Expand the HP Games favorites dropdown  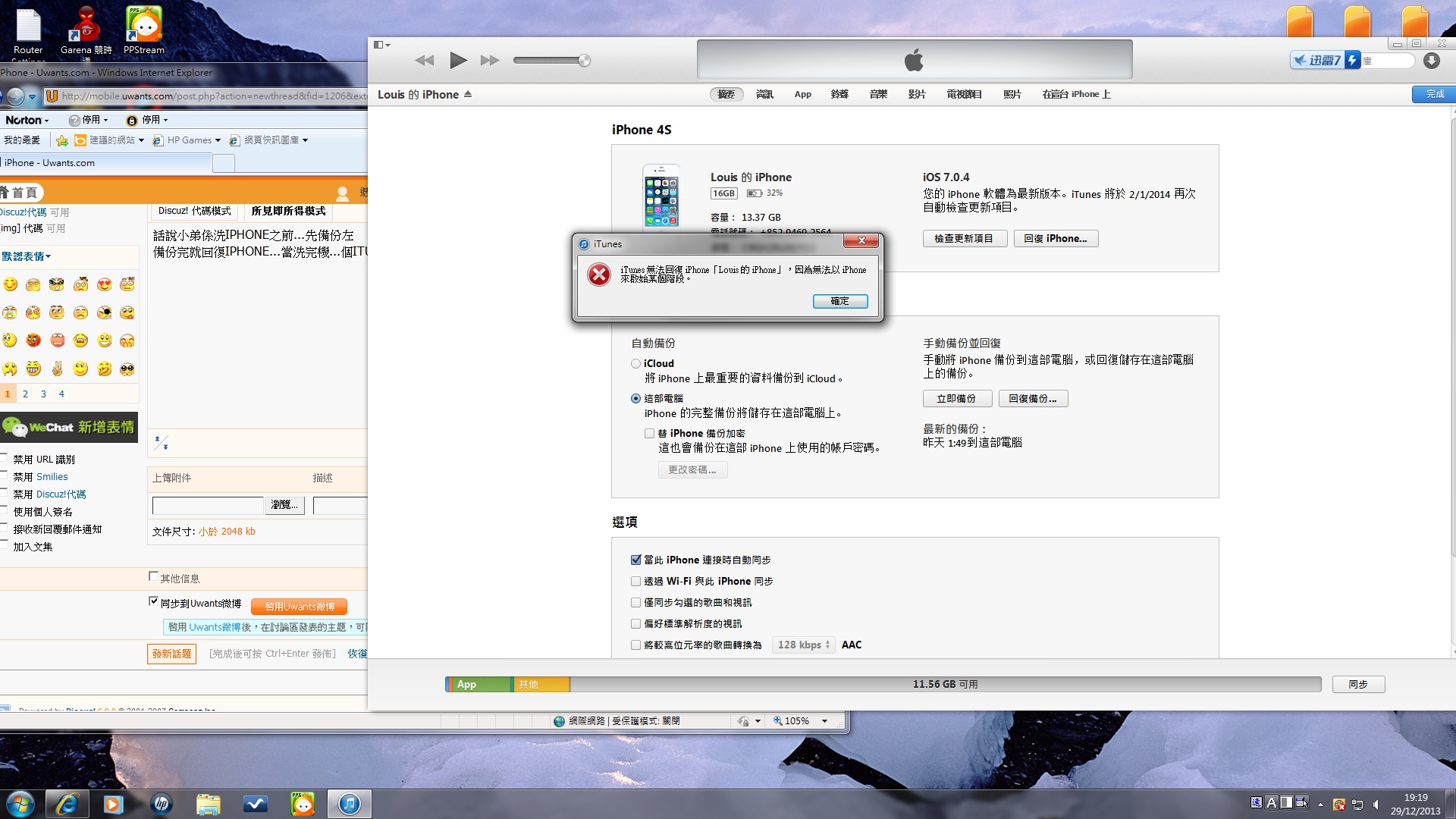218,140
